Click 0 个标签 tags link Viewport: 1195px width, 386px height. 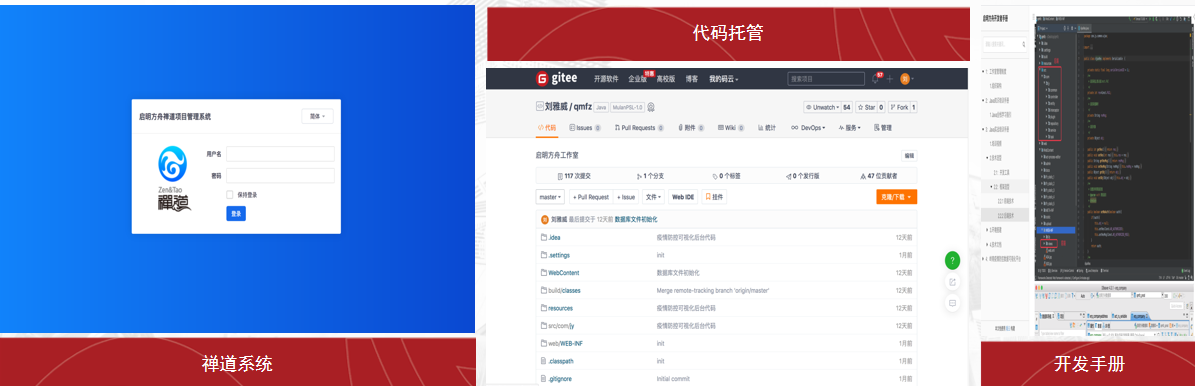pyautogui.click(x=726, y=176)
